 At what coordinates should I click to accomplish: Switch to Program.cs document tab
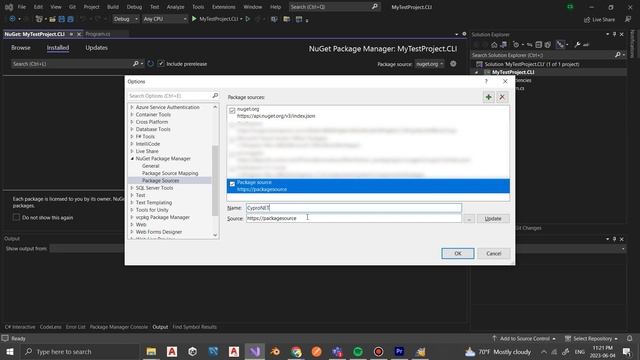(98, 34)
